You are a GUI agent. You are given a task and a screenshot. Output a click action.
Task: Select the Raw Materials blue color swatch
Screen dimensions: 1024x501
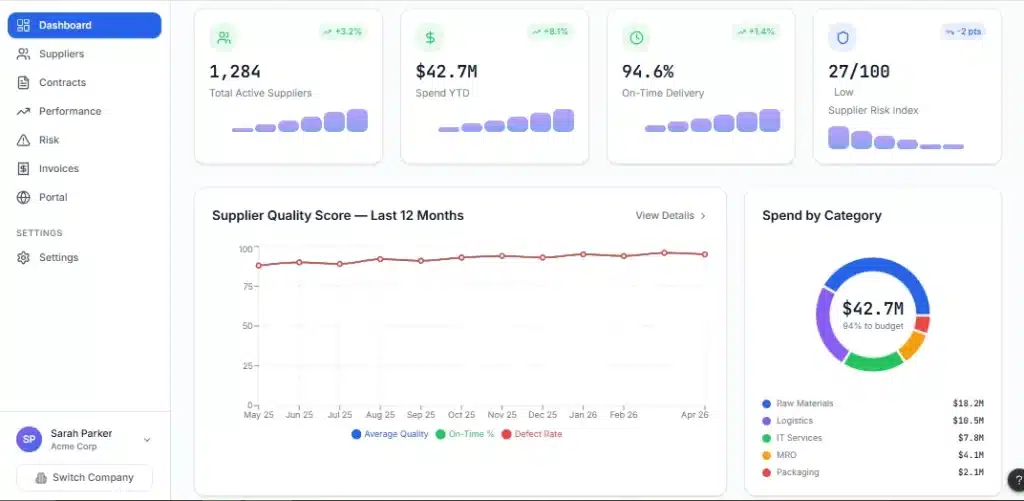point(766,404)
